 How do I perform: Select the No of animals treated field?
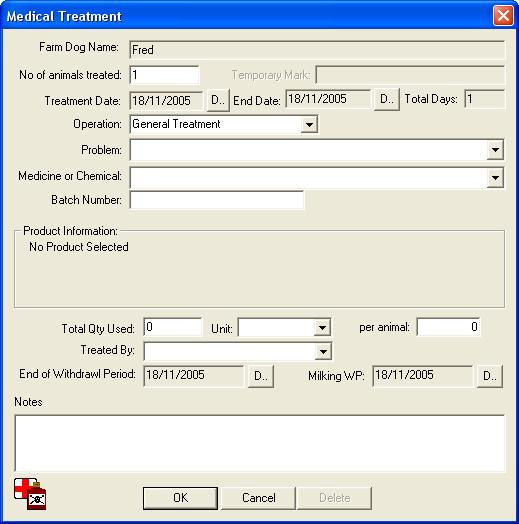coord(164,75)
